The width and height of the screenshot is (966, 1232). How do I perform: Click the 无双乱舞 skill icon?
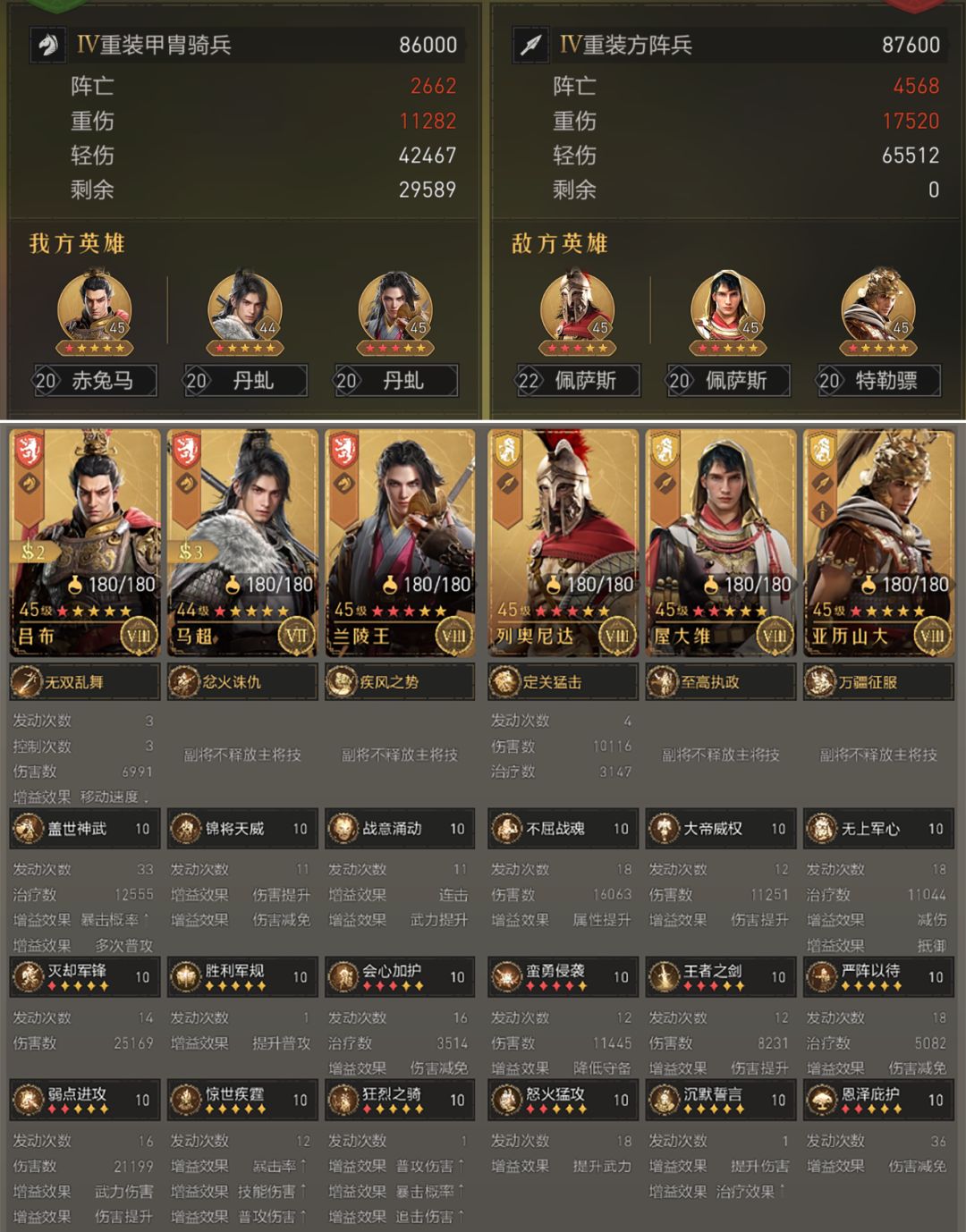[27, 682]
